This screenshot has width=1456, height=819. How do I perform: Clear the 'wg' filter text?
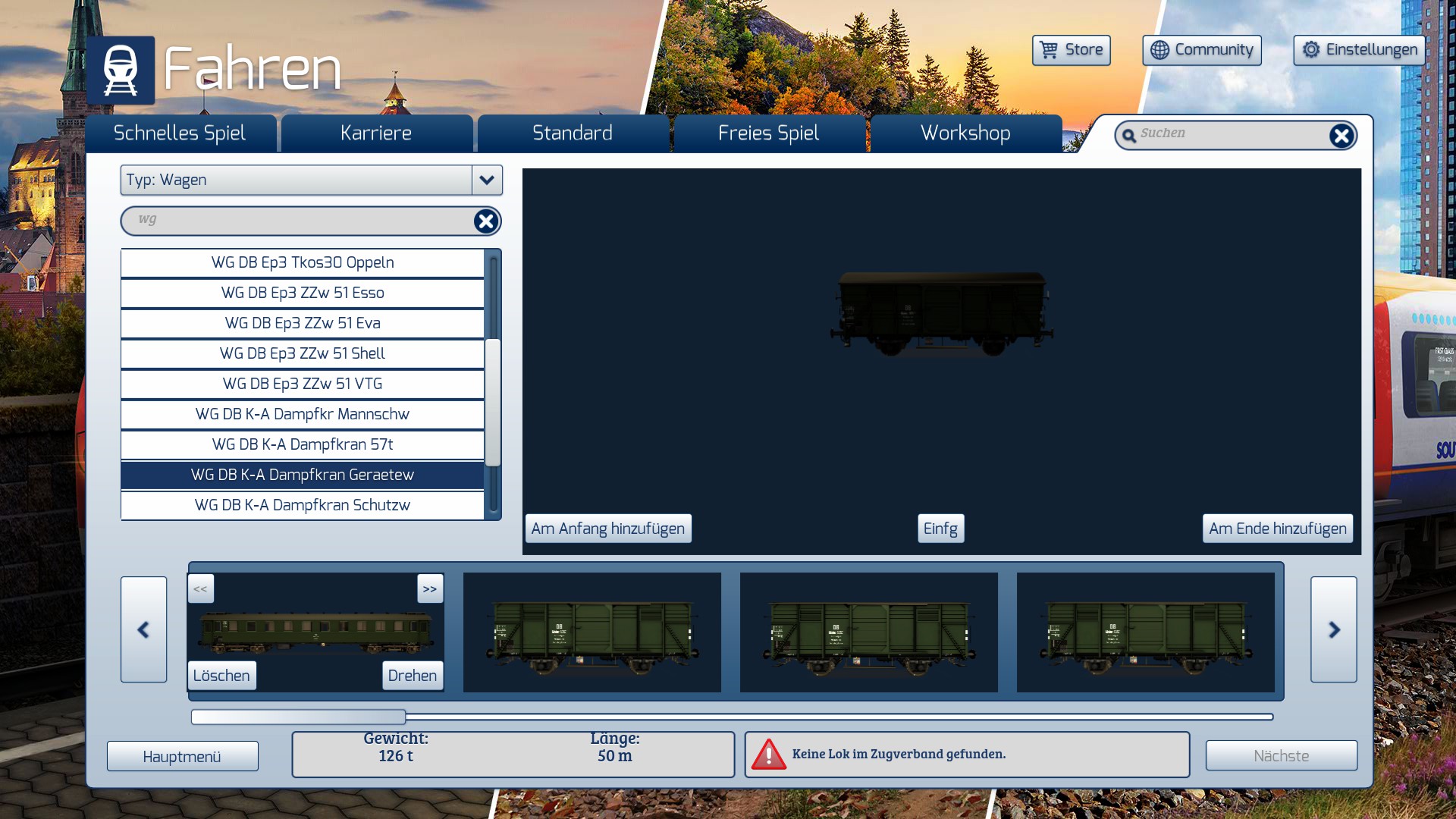485,221
